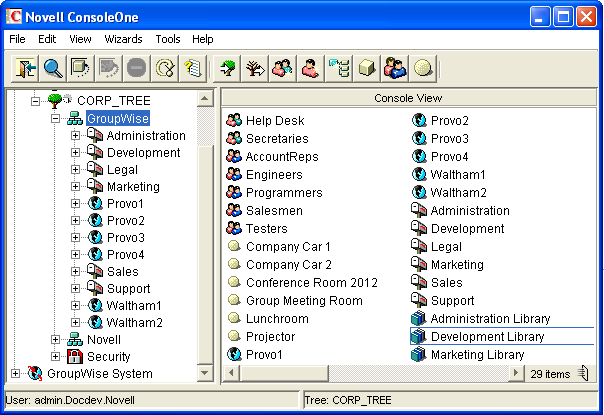Viewport: 604px width, 415px height.
Task: Click the tree pane scroll down arrow
Action: (x=205, y=373)
